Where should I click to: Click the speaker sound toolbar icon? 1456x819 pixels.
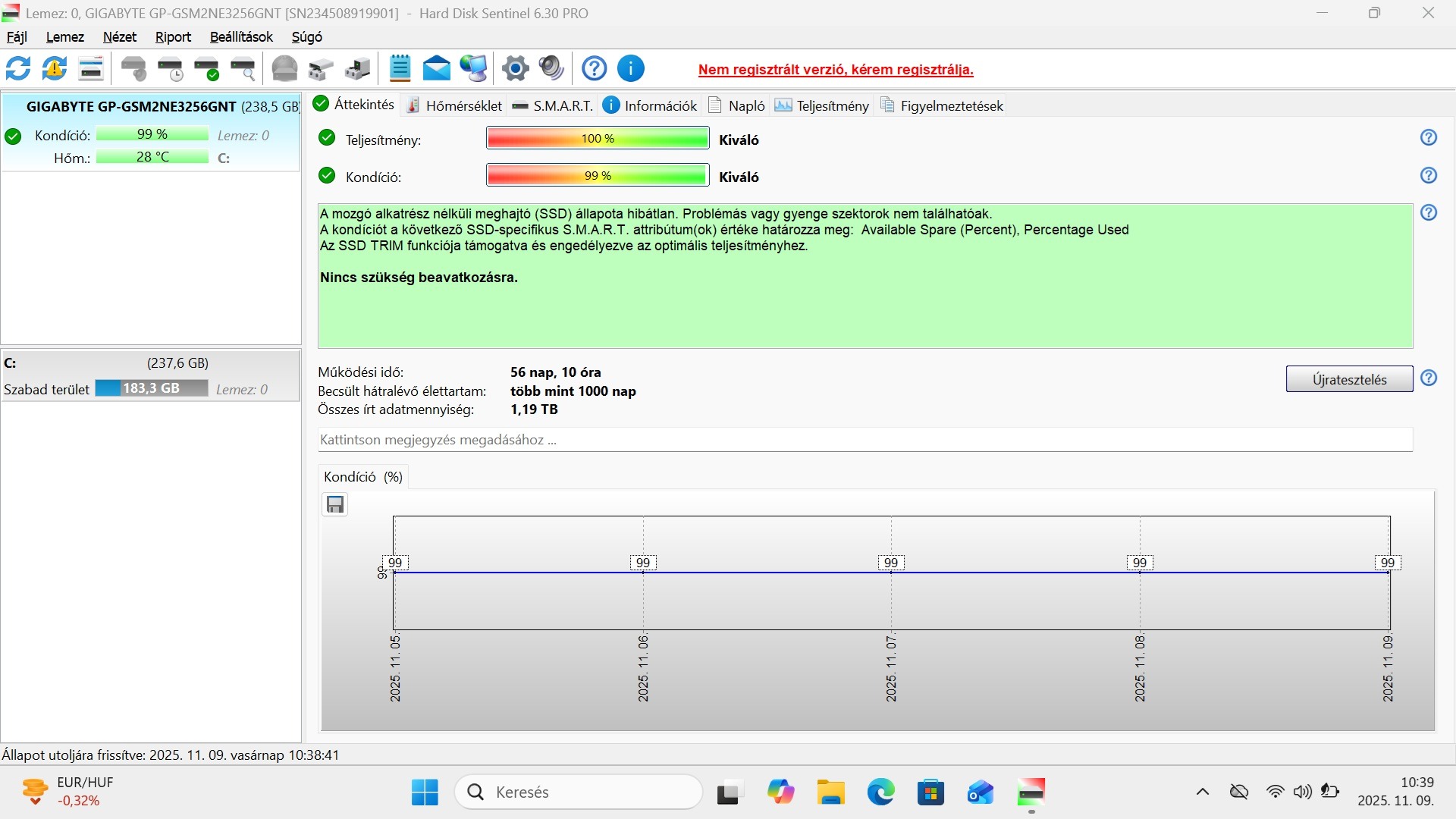(x=551, y=68)
